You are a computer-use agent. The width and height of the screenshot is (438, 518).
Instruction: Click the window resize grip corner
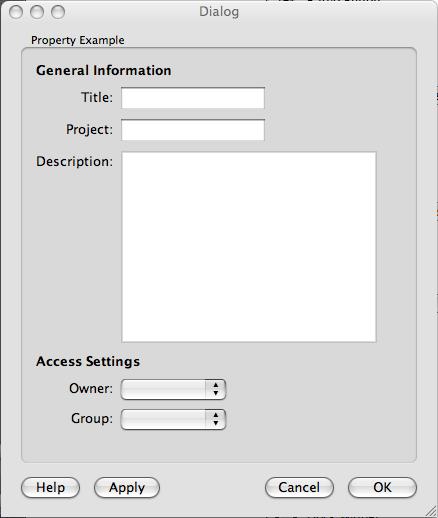coord(431,511)
